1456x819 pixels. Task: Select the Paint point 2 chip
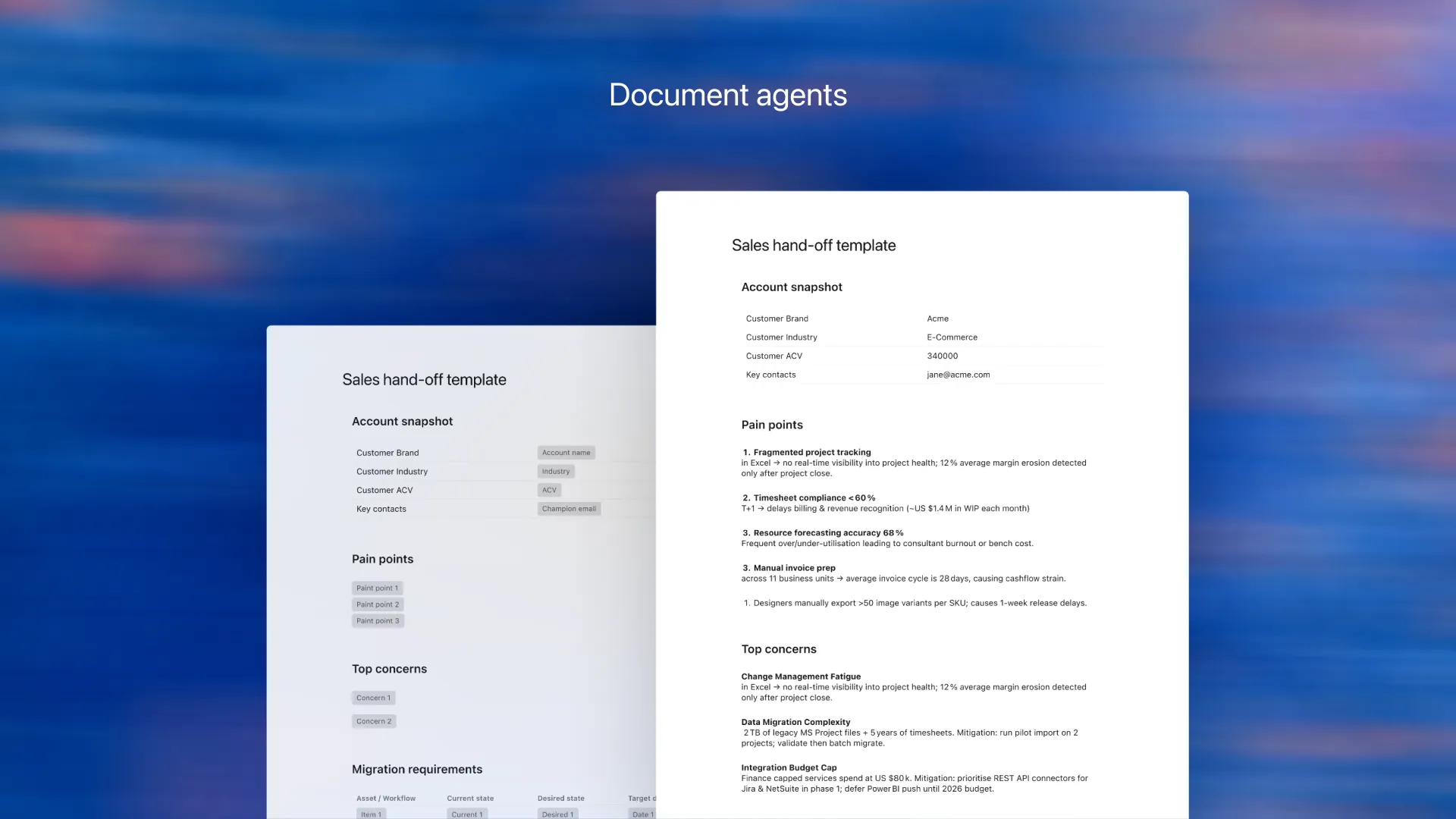click(x=378, y=604)
